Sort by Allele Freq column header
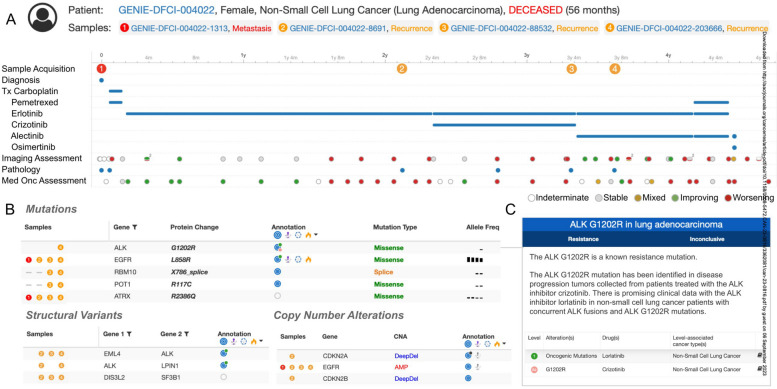This screenshot has height=389, width=777. click(482, 227)
